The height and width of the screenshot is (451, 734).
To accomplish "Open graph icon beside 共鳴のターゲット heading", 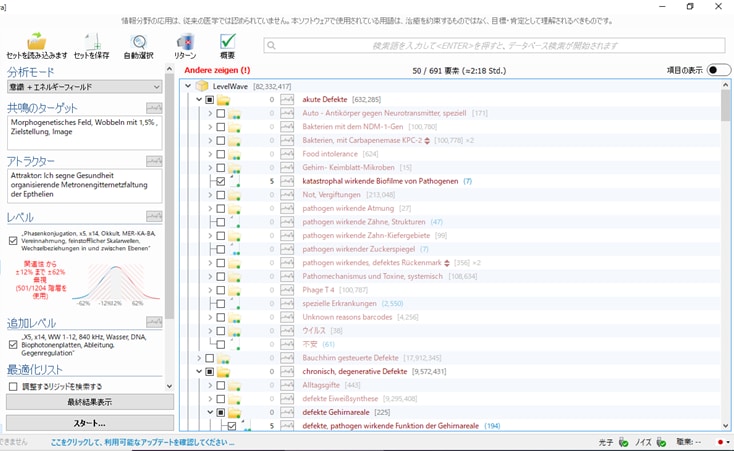I will (x=154, y=108).
